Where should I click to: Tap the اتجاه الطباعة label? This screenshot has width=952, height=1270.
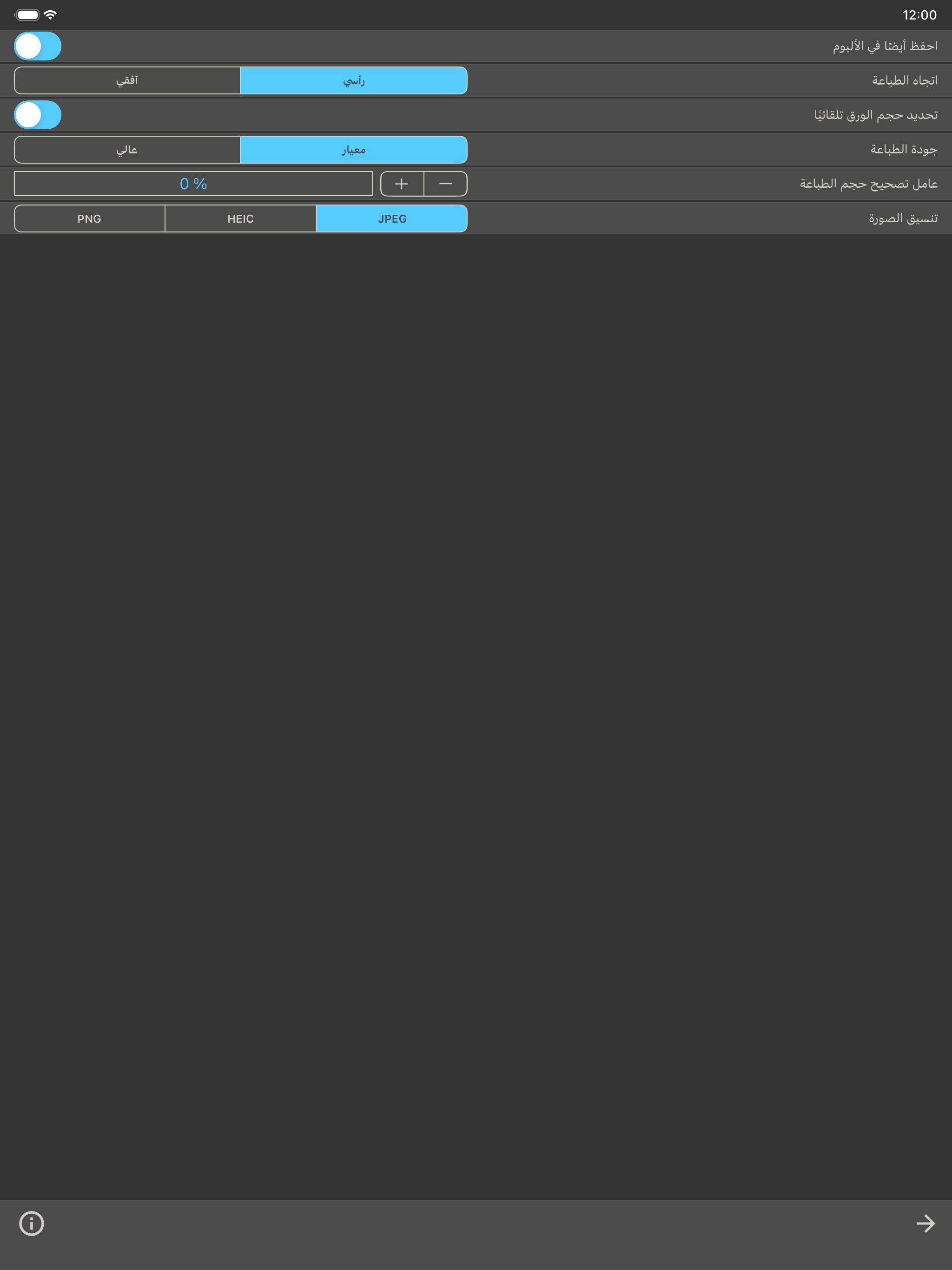tap(904, 80)
